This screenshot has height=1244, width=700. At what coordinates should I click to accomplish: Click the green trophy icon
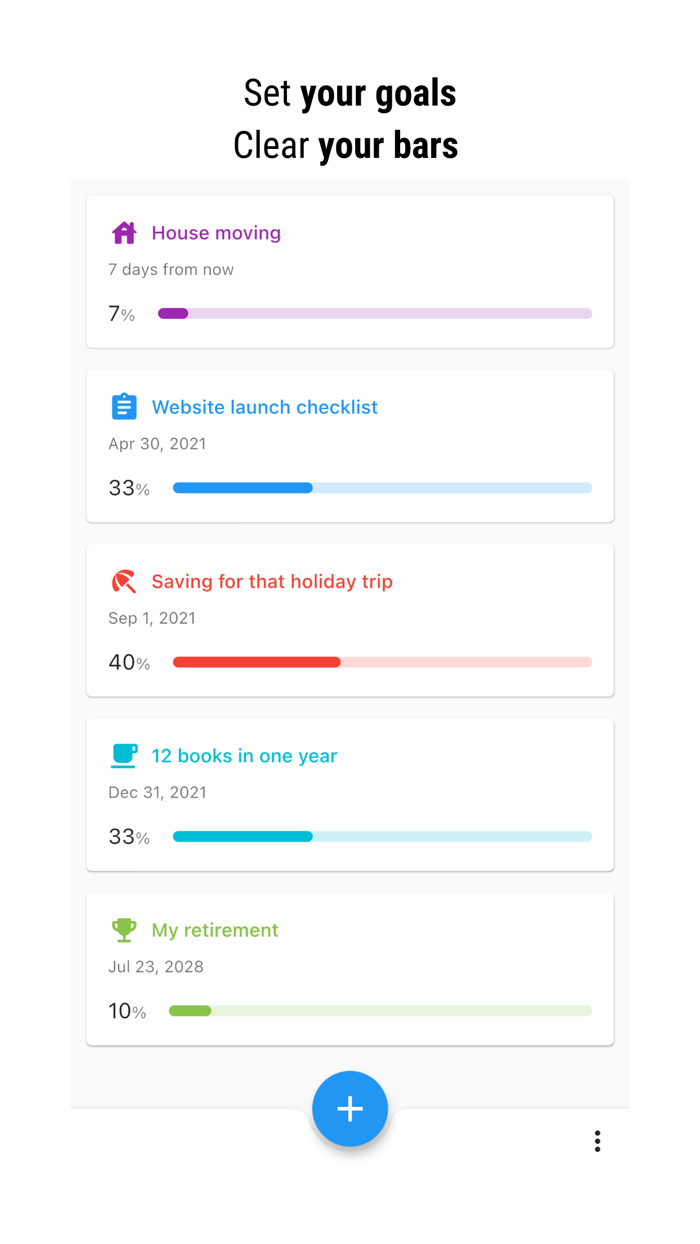point(124,930)
